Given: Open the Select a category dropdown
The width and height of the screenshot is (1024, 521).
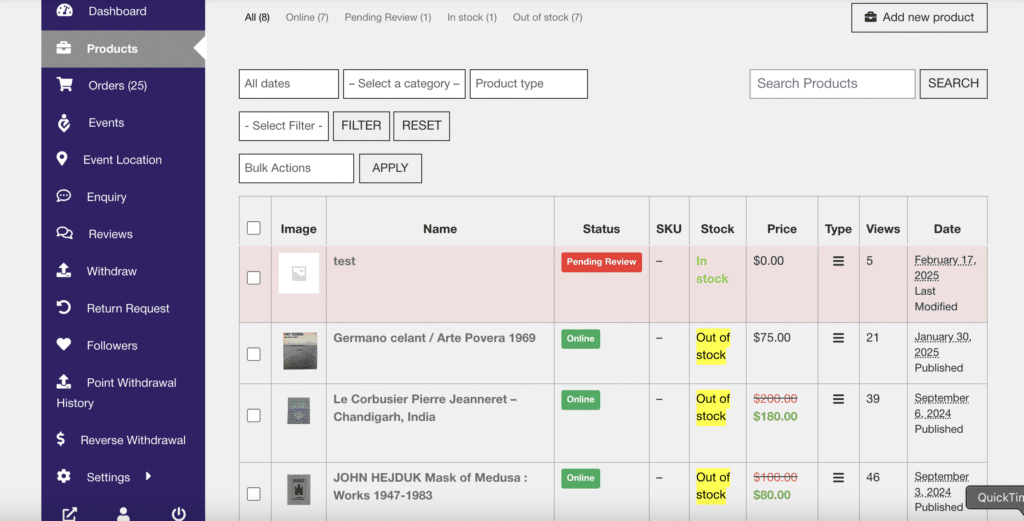Looking at the screenshot, I should (404, 84).
